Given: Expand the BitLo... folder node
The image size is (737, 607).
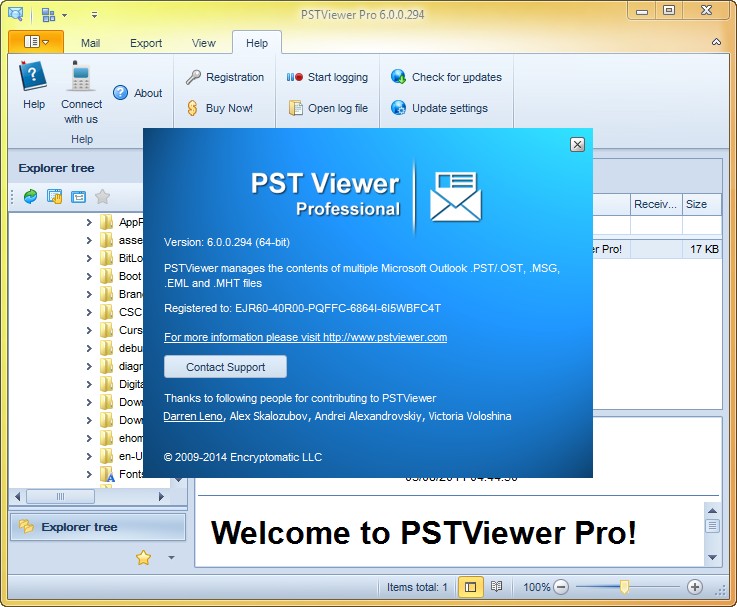Looking at the screenshot, I should (89, 258).
